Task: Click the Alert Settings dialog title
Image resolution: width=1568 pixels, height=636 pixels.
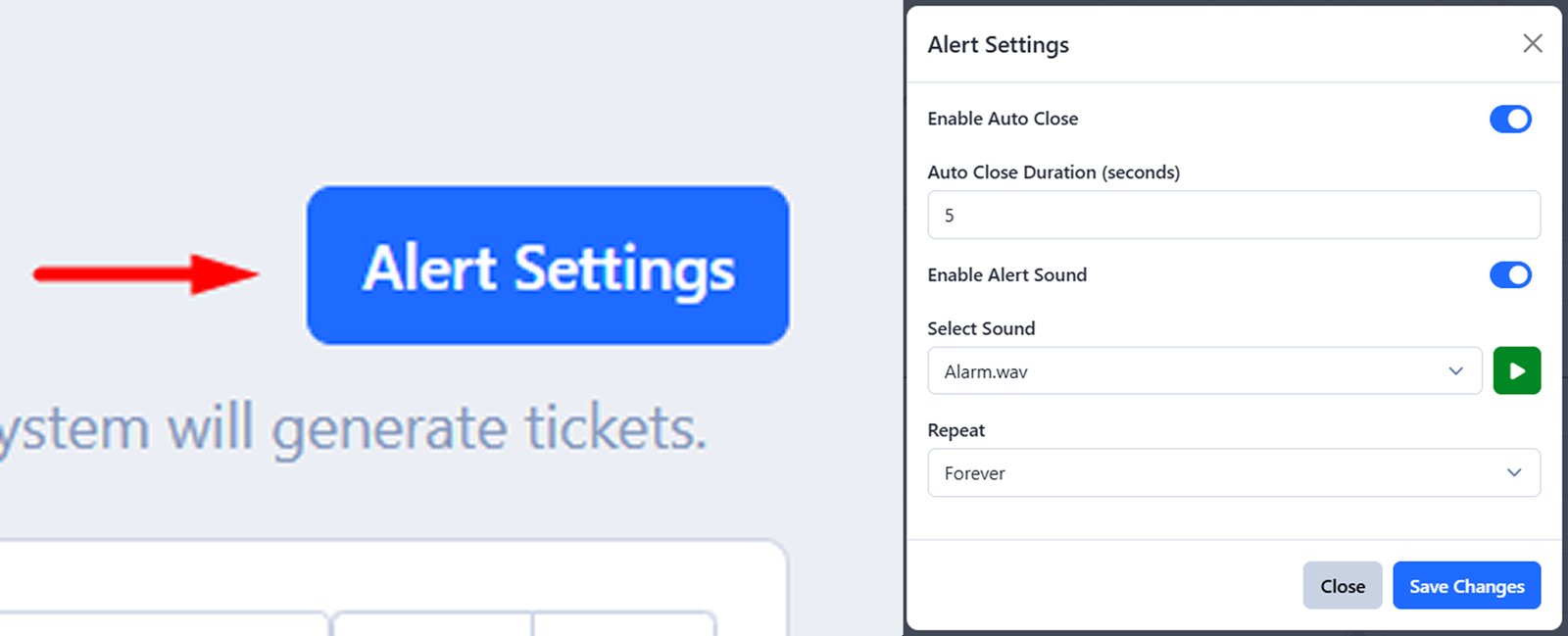Action: click(998, 45)
